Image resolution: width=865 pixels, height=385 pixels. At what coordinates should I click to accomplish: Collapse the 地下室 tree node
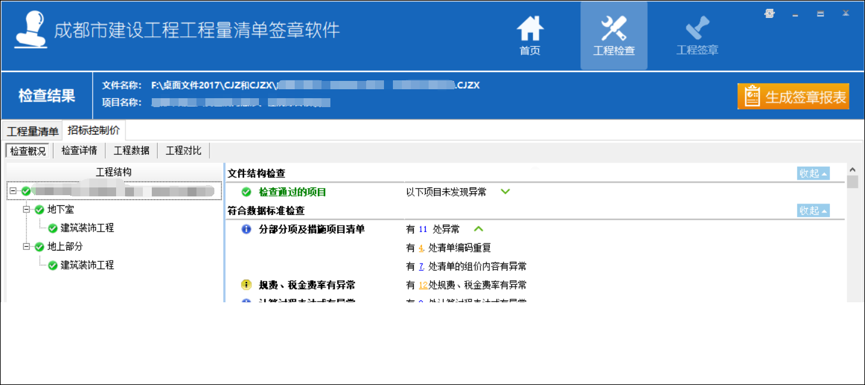[26, 210]
